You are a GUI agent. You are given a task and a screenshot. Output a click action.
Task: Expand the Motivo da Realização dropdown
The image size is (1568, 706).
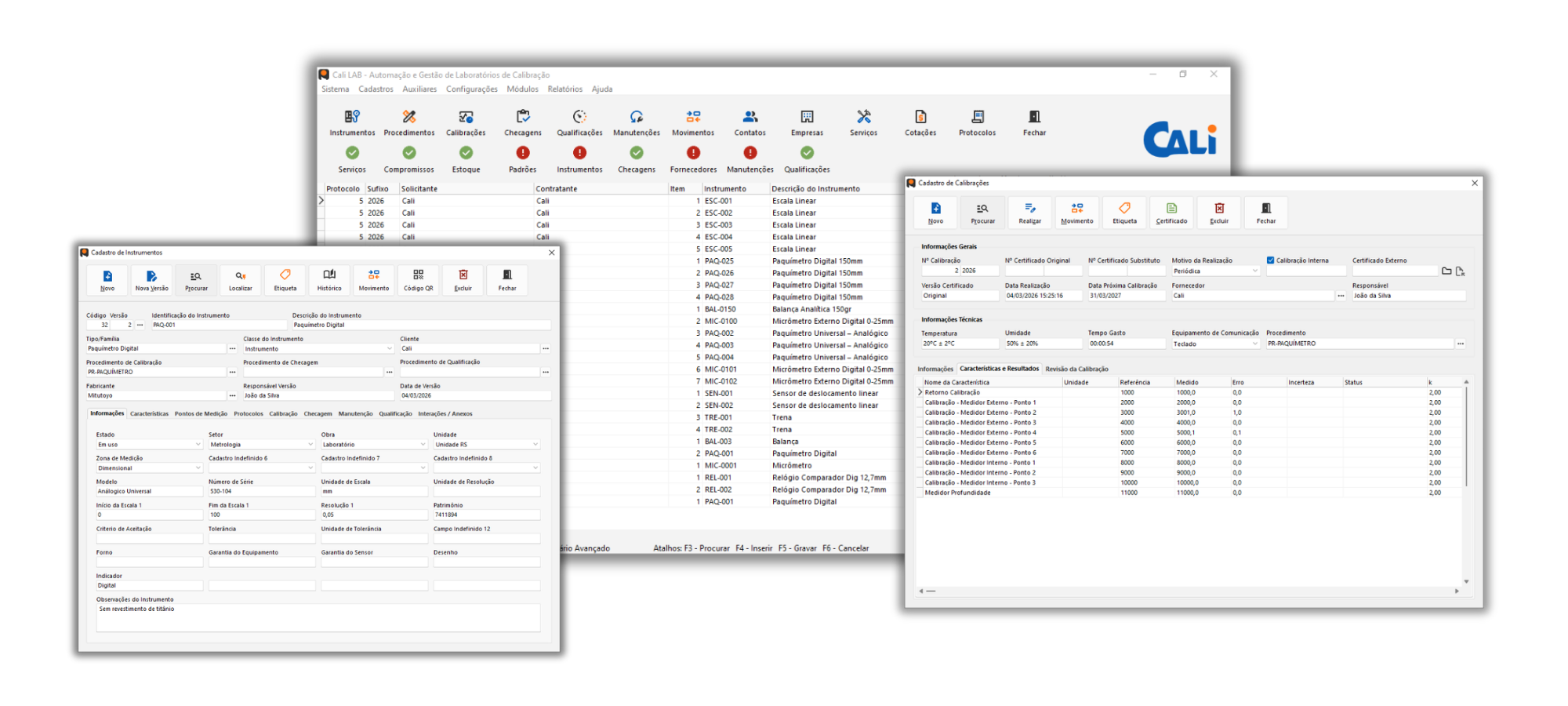click(1254, 271)
